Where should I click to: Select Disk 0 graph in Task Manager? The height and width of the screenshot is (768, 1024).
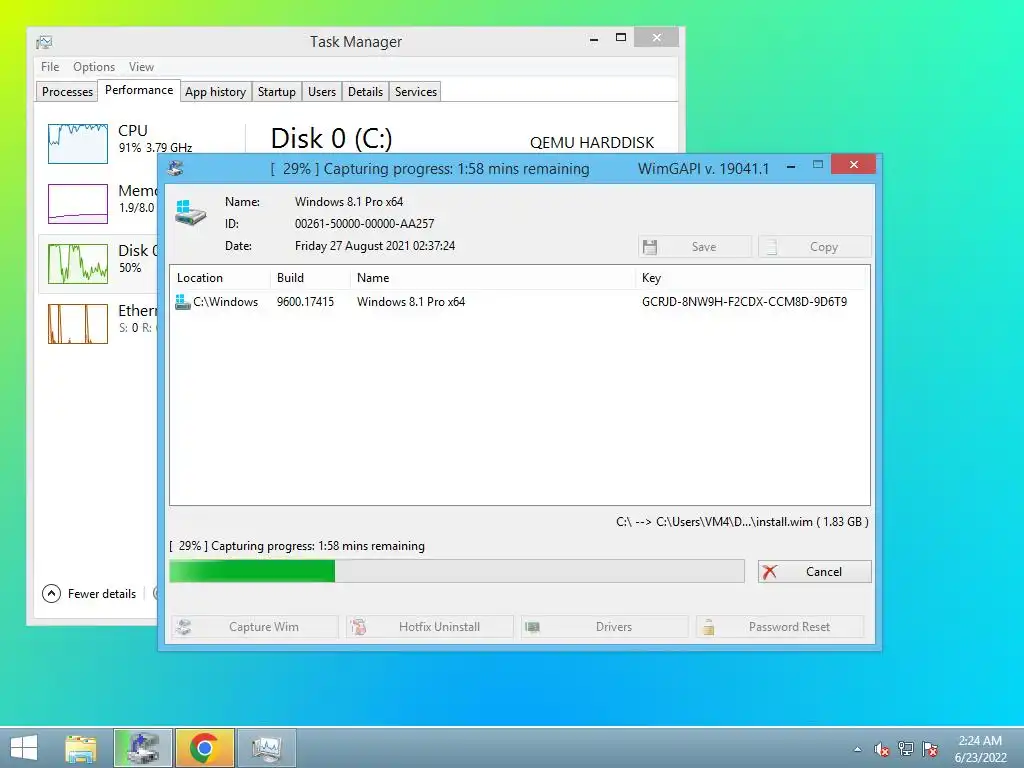tap(78, 263)
